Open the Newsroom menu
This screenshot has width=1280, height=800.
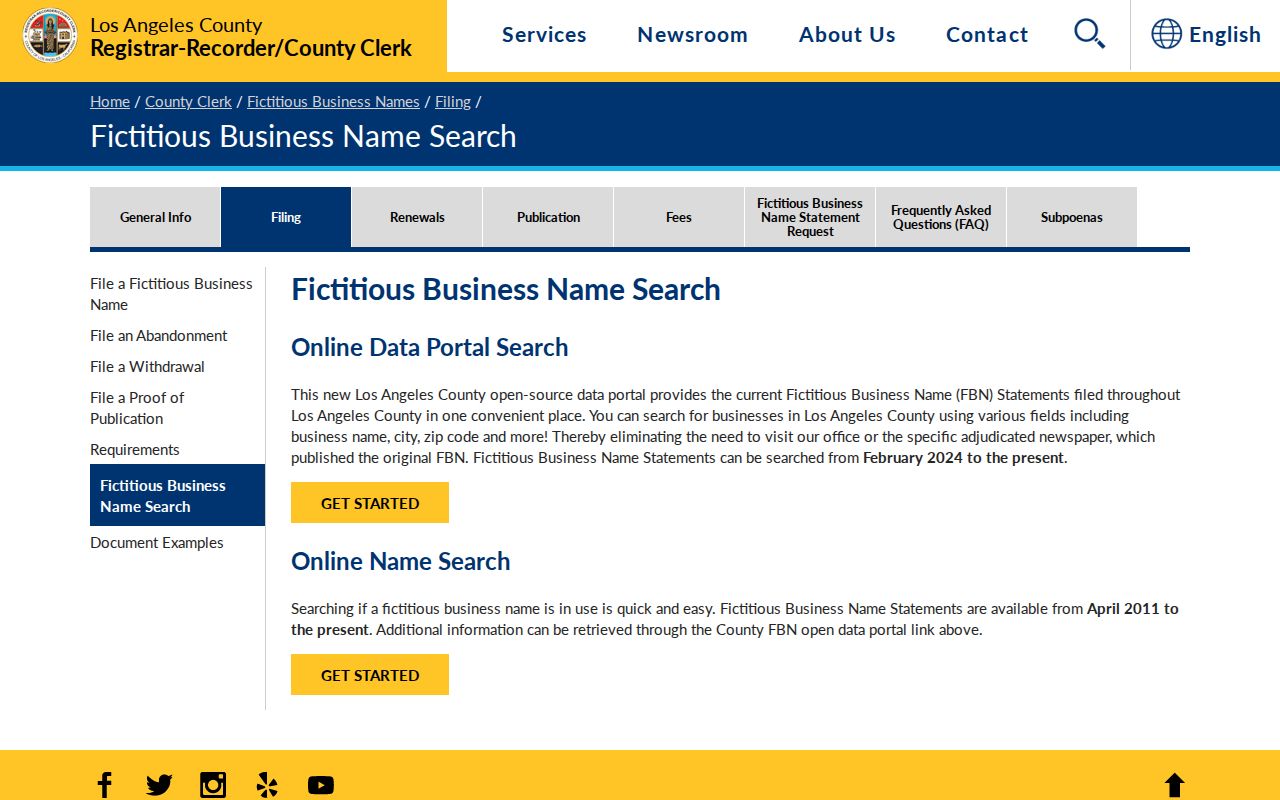point(692,35)
